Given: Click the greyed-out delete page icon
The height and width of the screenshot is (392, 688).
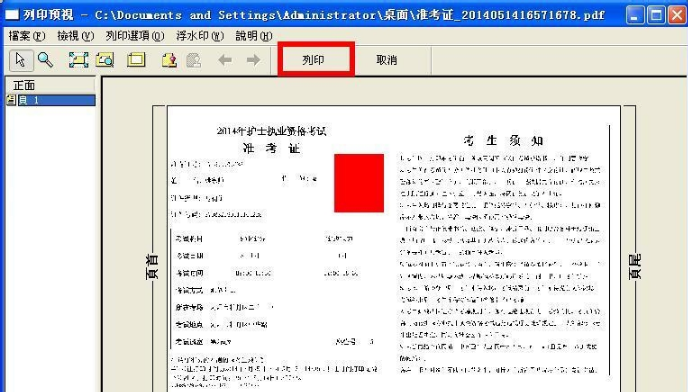Looking at the screenshot, I should click(194, 60).
